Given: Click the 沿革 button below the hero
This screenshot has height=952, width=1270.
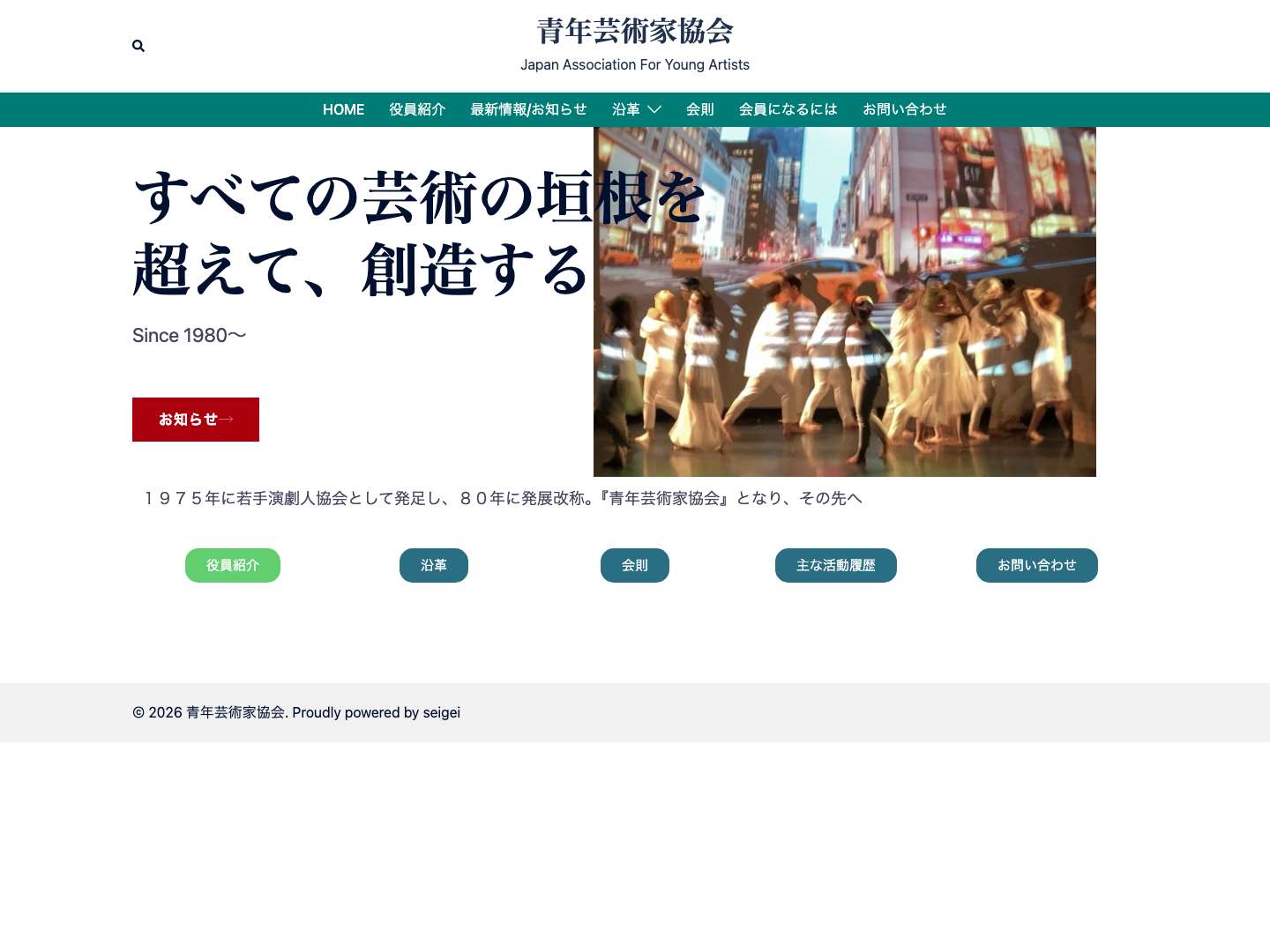Looking at the screenshot, I should [433, 565].
